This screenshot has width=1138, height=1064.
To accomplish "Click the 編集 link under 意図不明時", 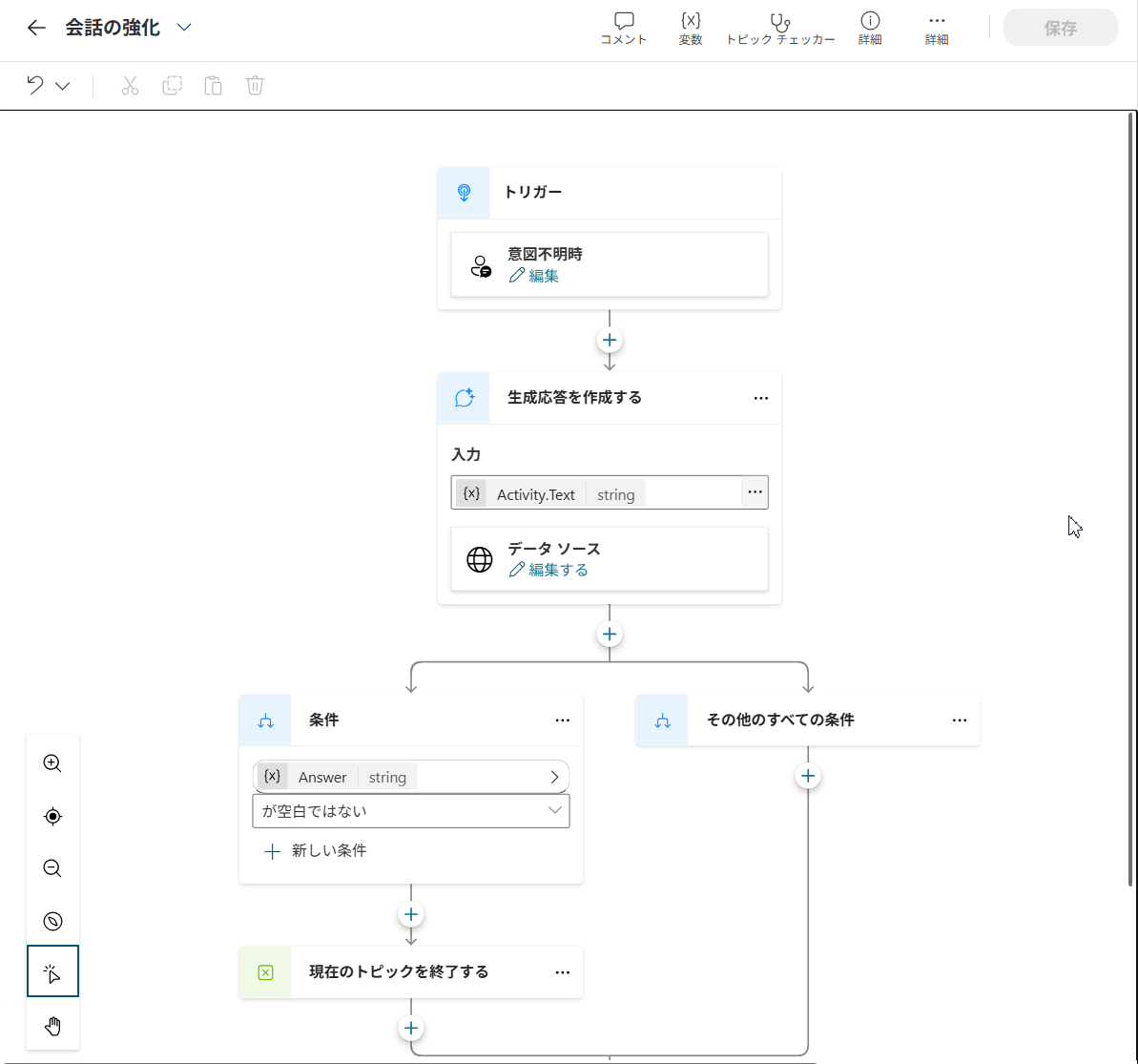I will pyautogui.click(x=534, y=276).
